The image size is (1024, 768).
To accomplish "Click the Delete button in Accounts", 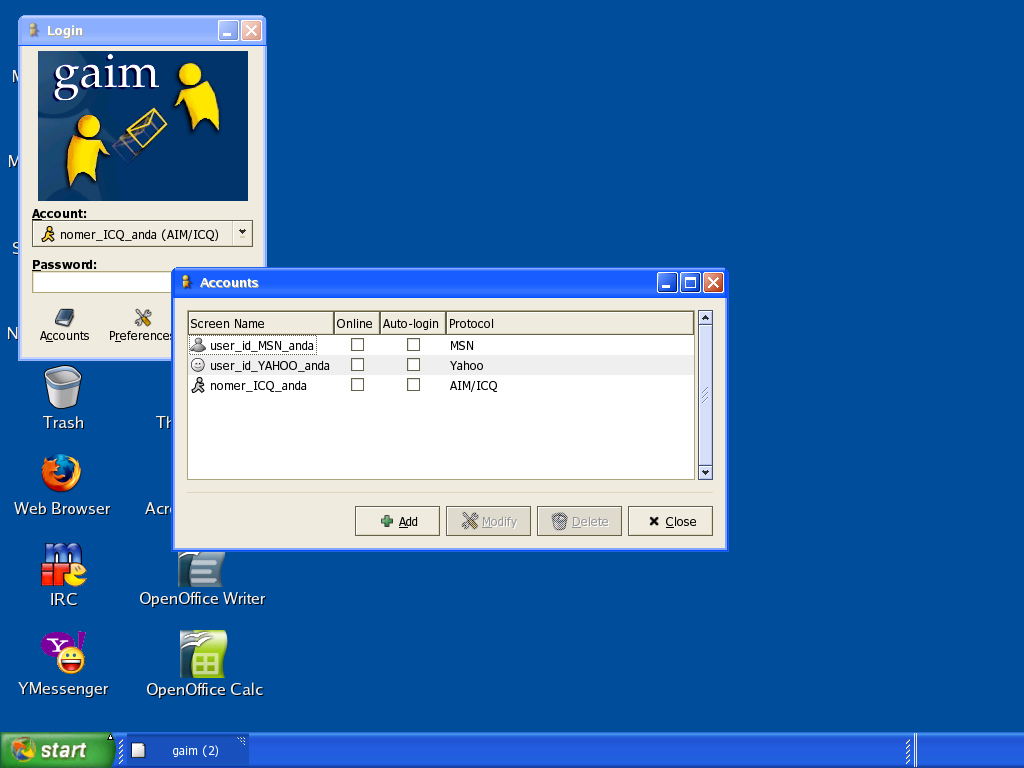I will 579,521.
